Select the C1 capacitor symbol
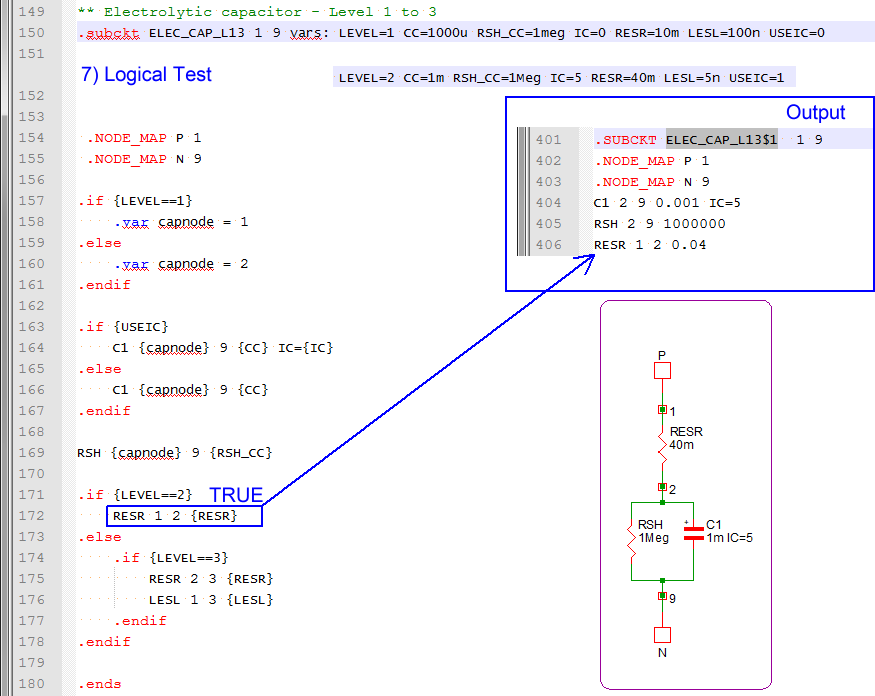Screen dimensions: 875x696 692,536
